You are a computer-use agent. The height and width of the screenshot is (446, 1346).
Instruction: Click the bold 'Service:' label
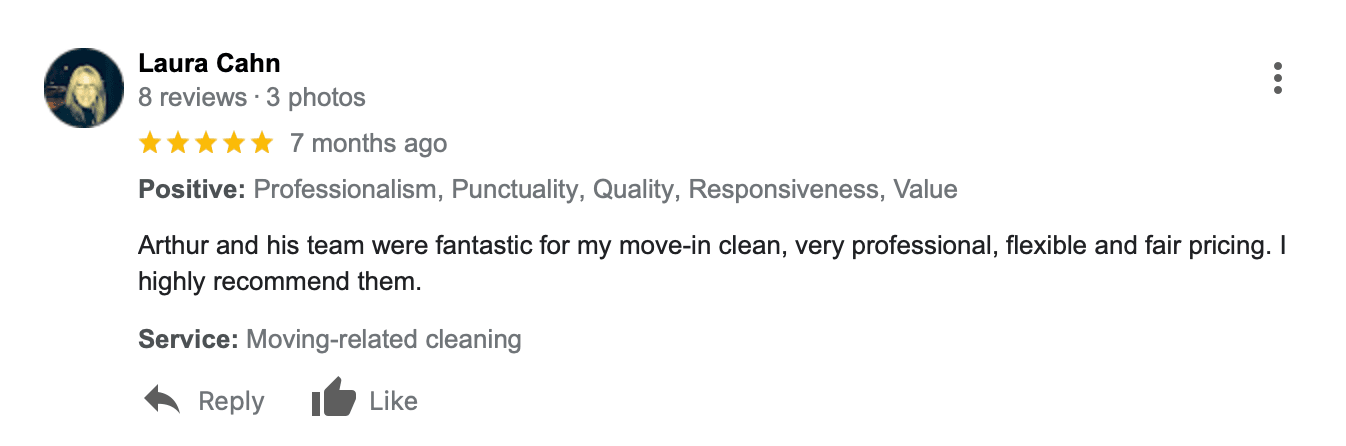point(188,340)
